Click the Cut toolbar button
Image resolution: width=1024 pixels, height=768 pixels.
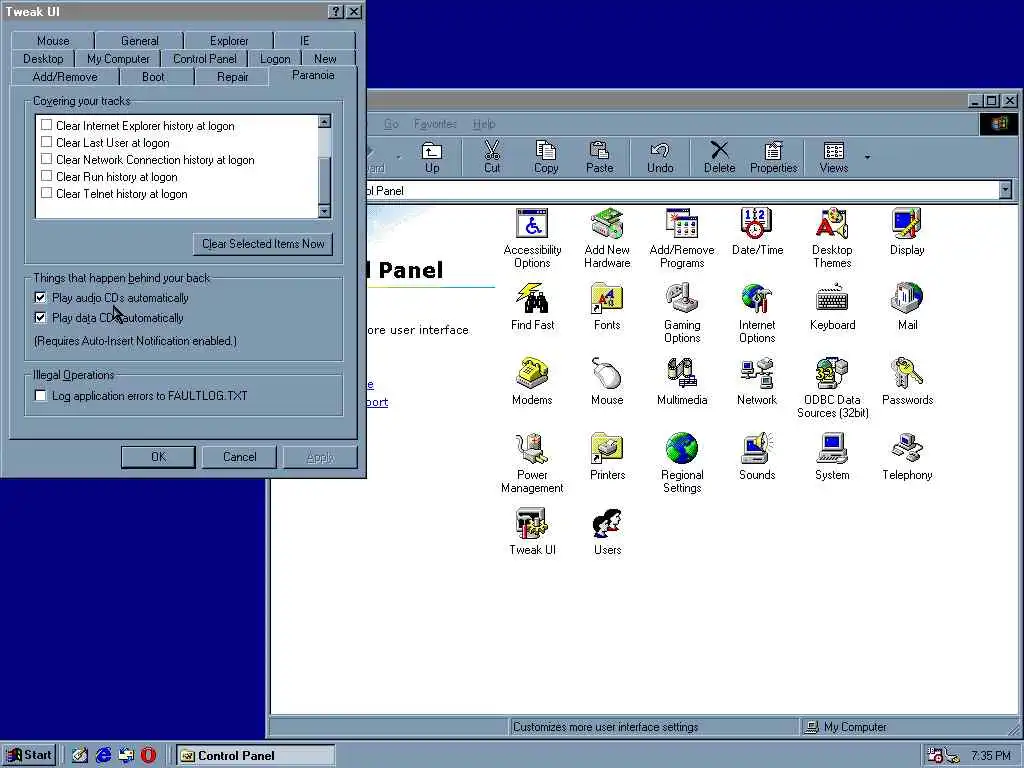[x=492, y=158]
